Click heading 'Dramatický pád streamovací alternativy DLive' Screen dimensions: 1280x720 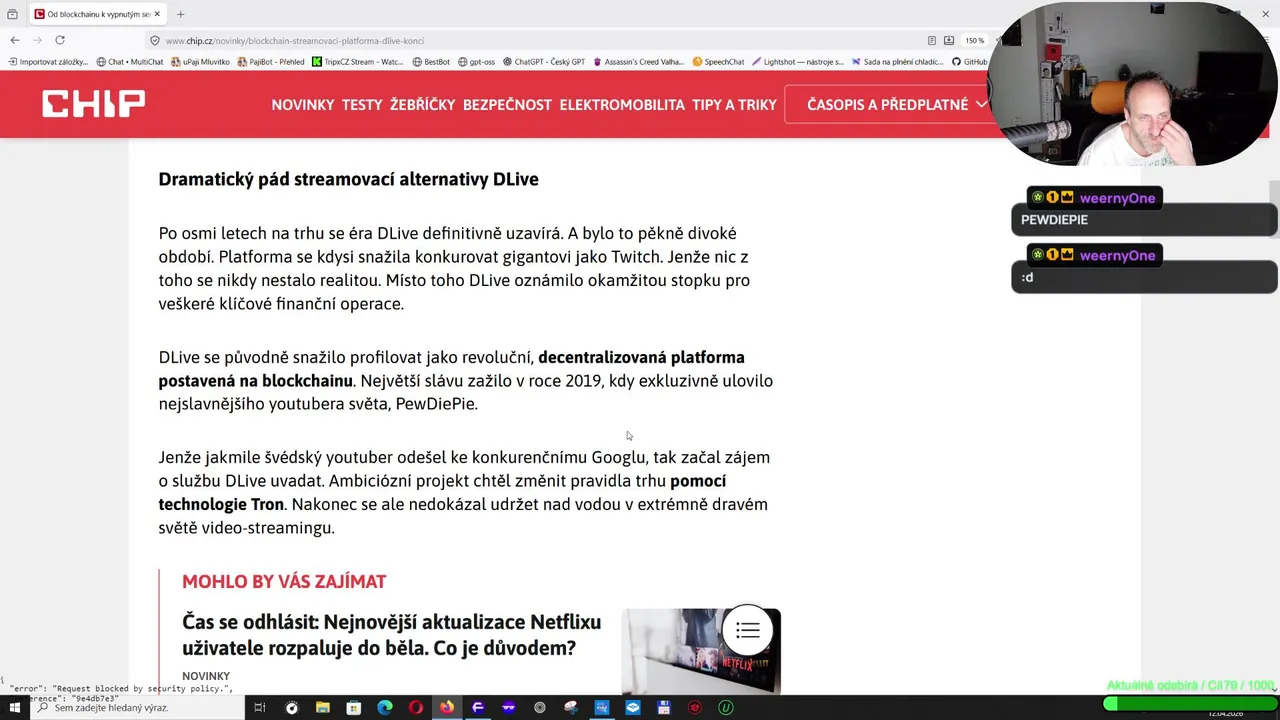[348, 179]
